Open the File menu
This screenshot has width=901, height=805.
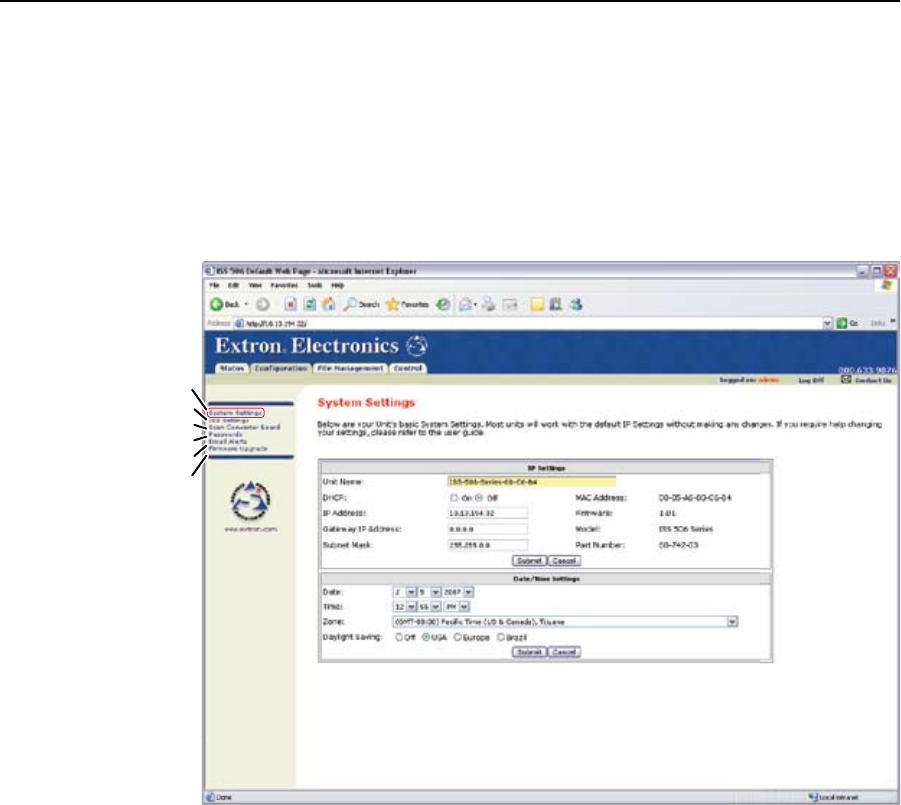click(x=214, y=286)
